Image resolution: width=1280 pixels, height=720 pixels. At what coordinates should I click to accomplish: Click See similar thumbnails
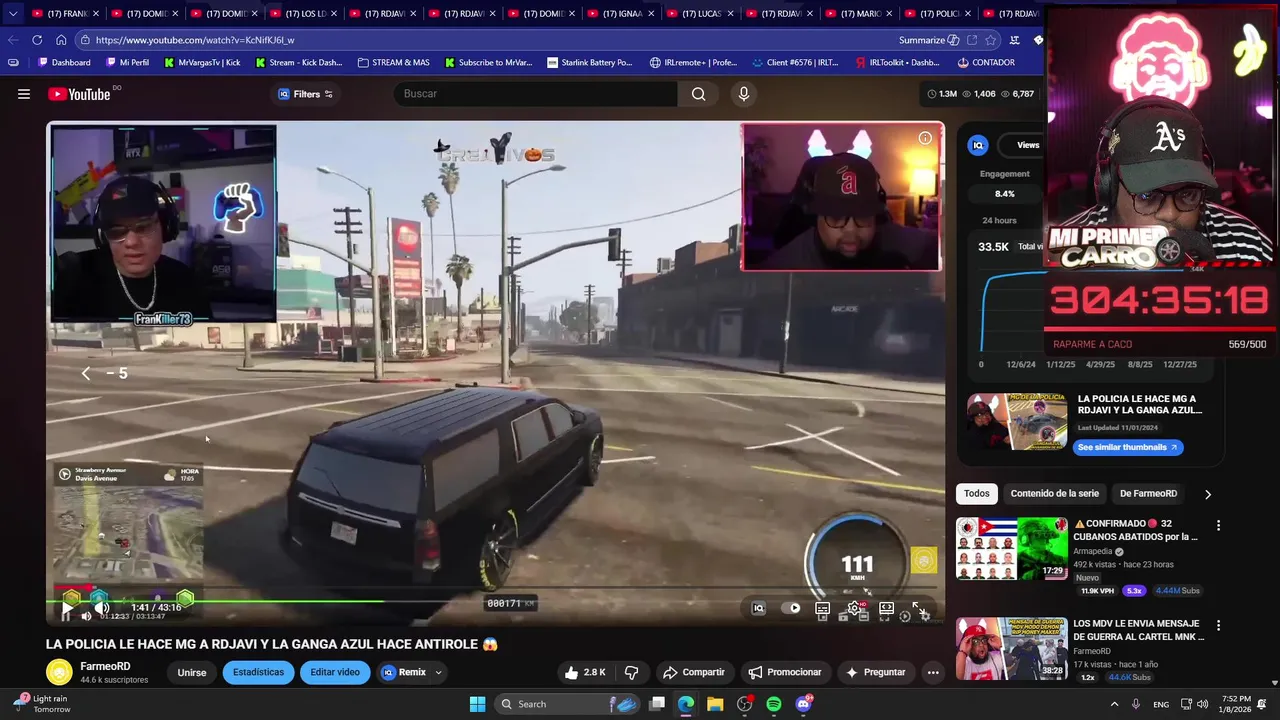click(1128, 447)
